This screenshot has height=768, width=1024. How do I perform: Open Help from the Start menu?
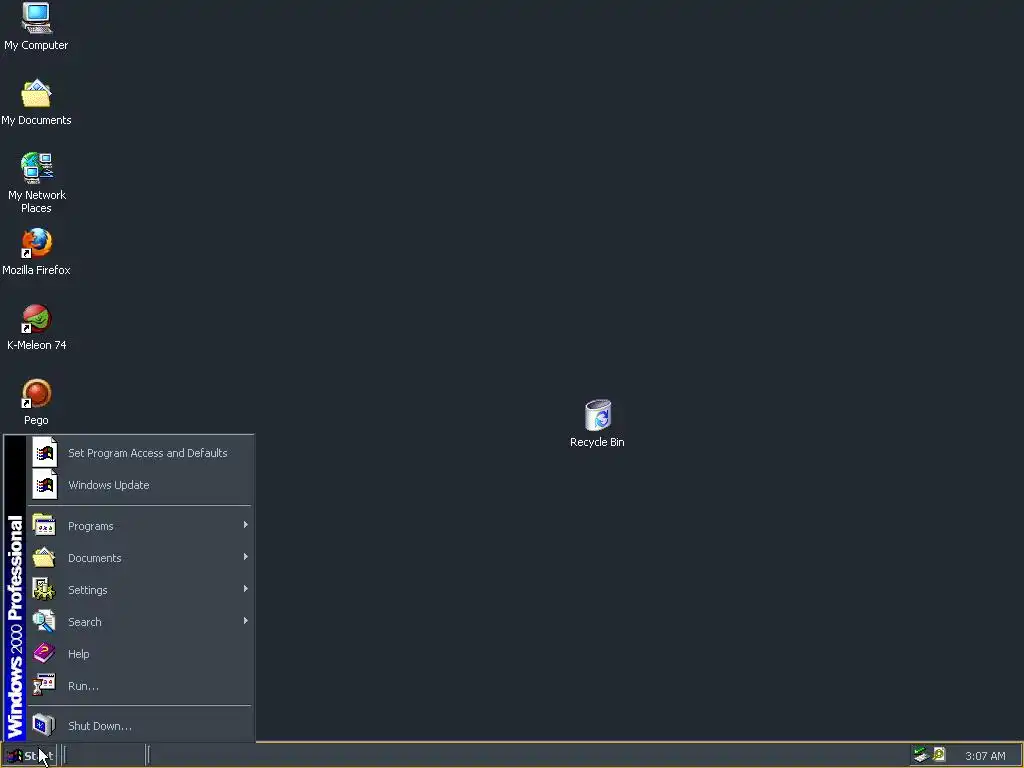139,654
